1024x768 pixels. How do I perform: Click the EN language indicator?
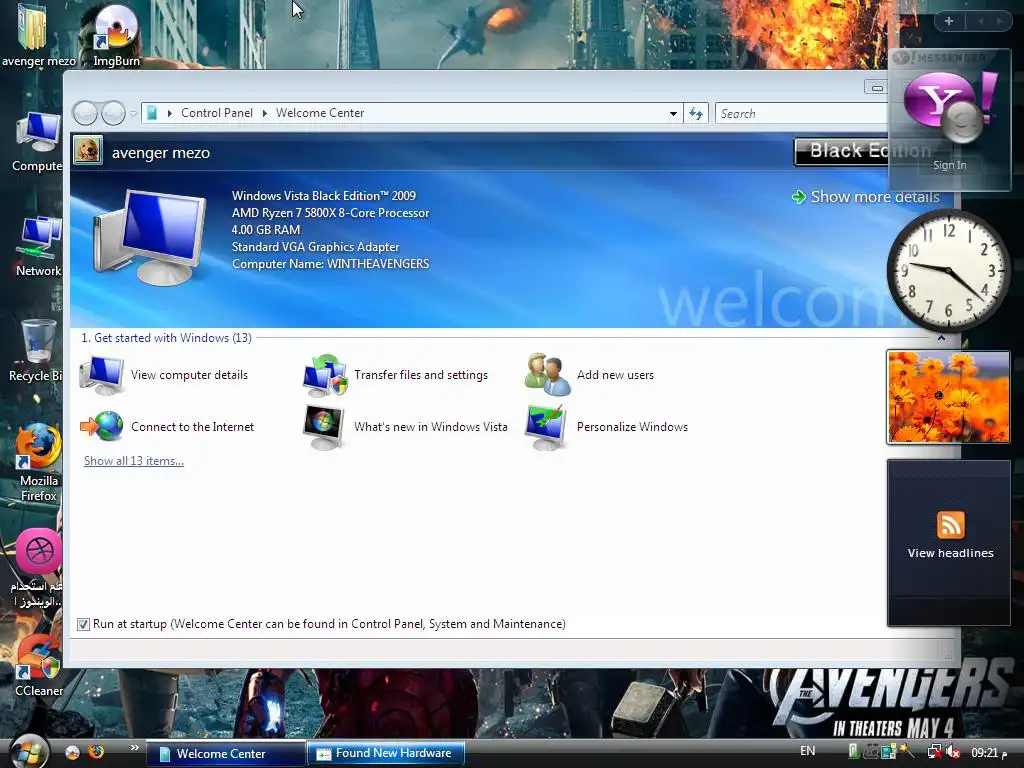click(x=808, y=751)
